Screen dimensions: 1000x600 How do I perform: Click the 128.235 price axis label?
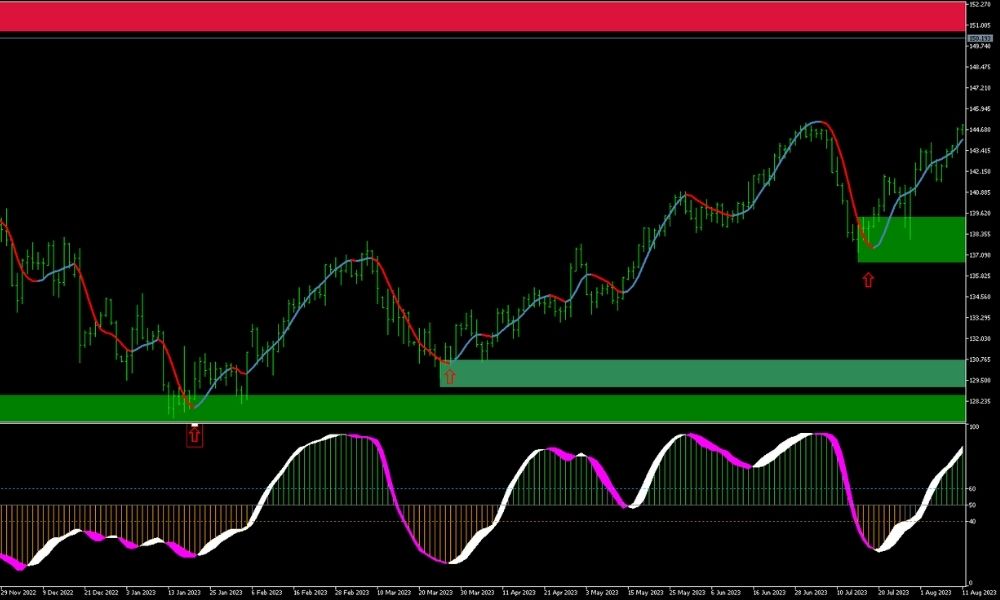click(x=980, y=401)
